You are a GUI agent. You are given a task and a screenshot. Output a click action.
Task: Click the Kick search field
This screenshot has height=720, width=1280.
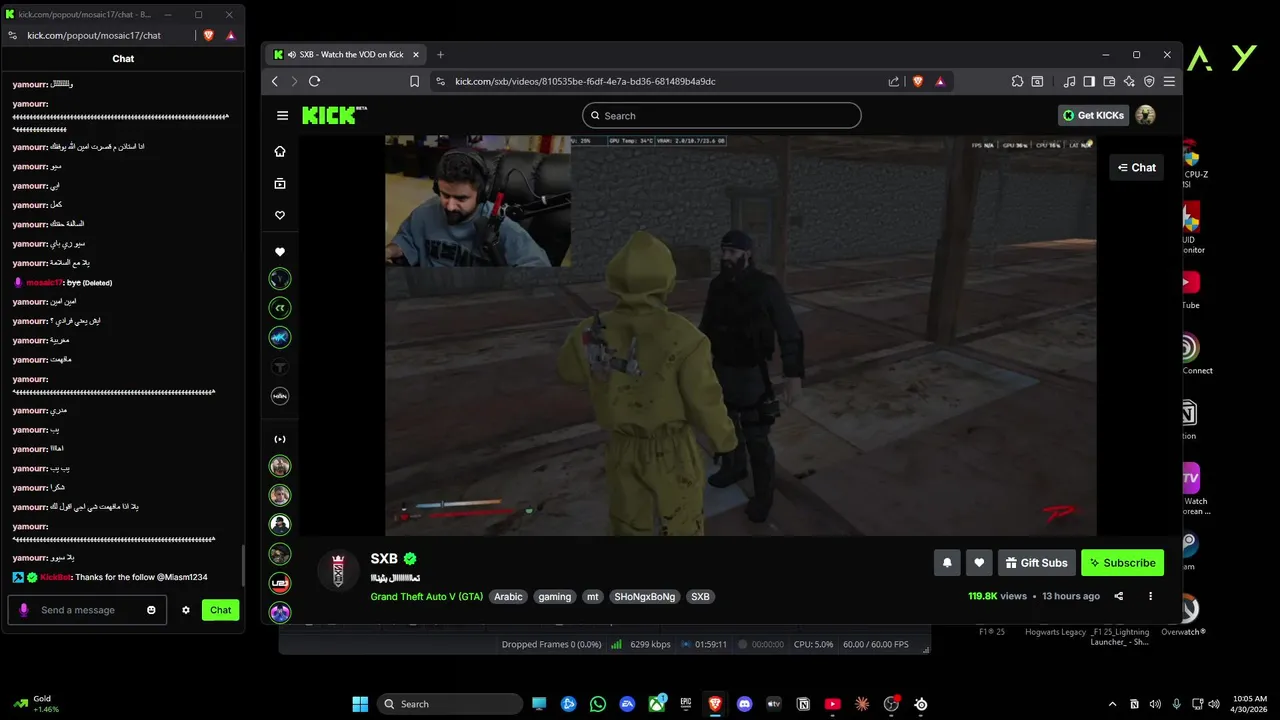tap(721, 115)
